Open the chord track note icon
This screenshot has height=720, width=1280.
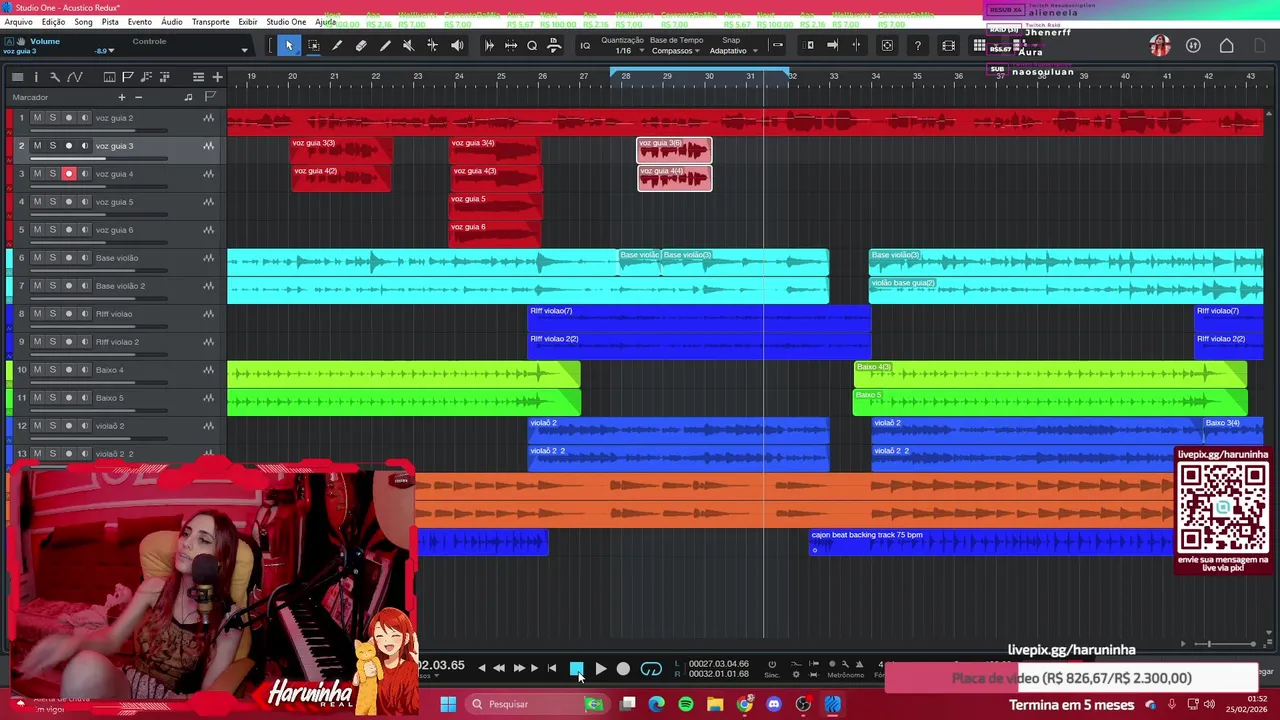146,77
